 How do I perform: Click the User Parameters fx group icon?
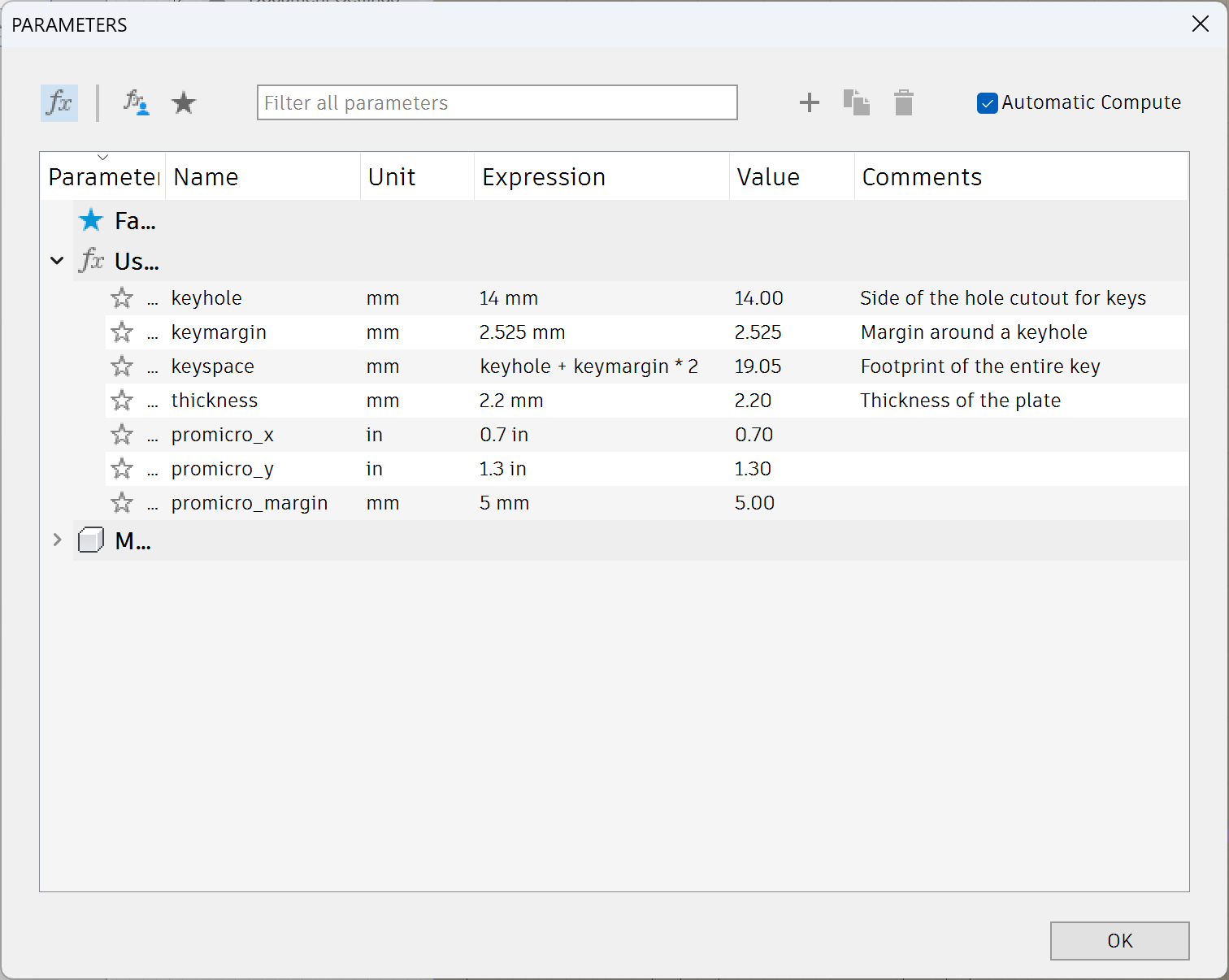coord(92,261)
